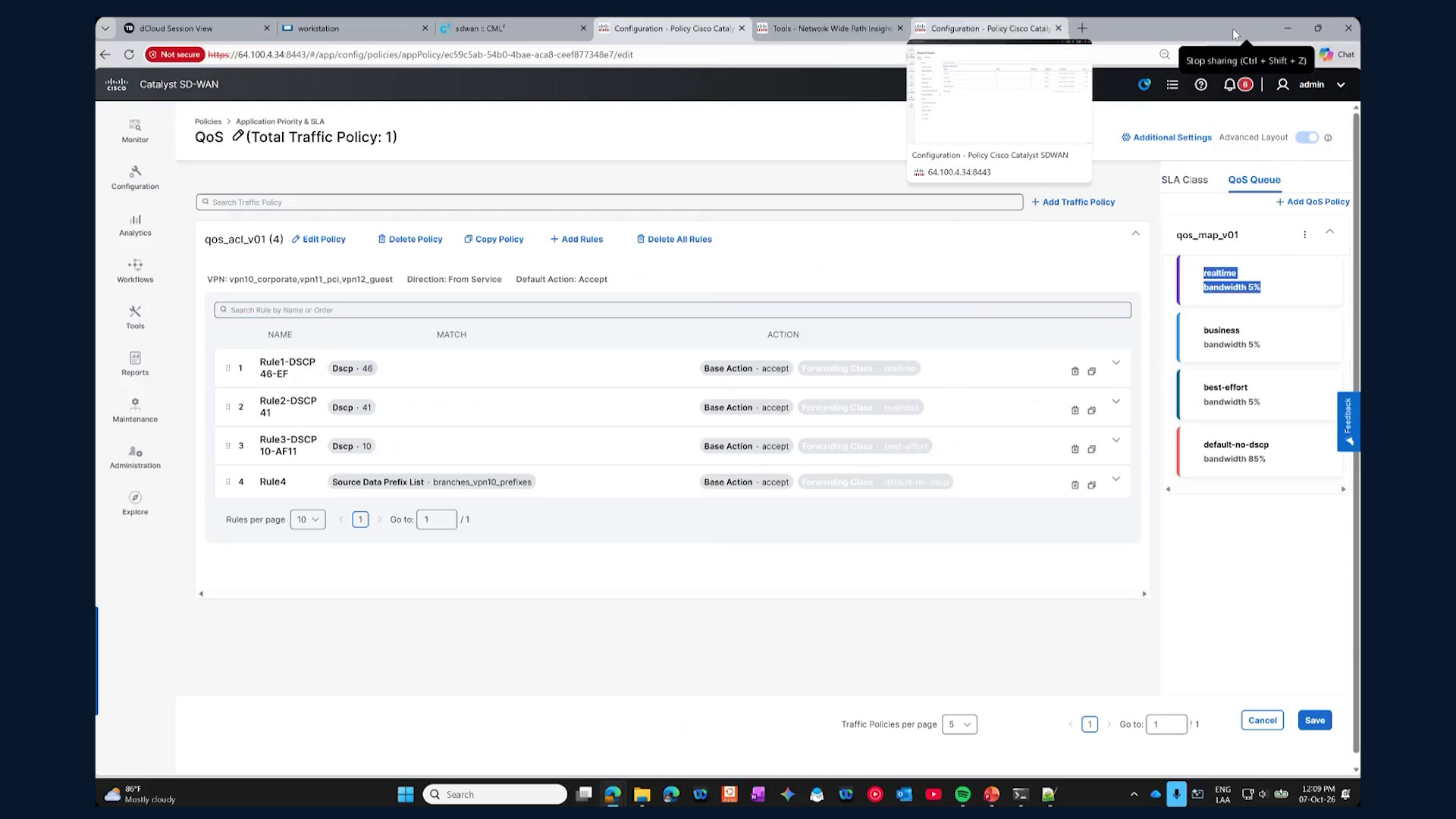Image resolution: width=1456 pixels, height=819 pixels.
Task: Click the notifications bell icon
Action: [1229, 85]
